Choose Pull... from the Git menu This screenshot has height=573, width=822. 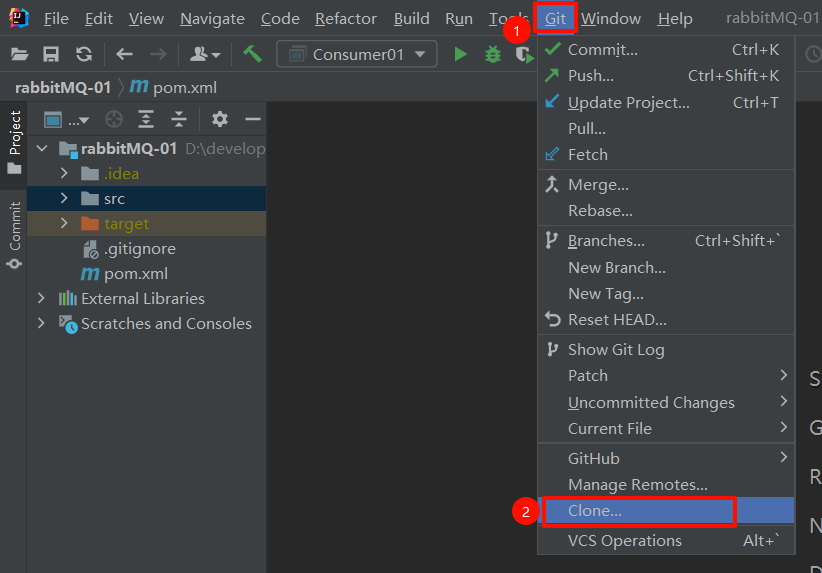pyautogui.click(x=666, y=128)
